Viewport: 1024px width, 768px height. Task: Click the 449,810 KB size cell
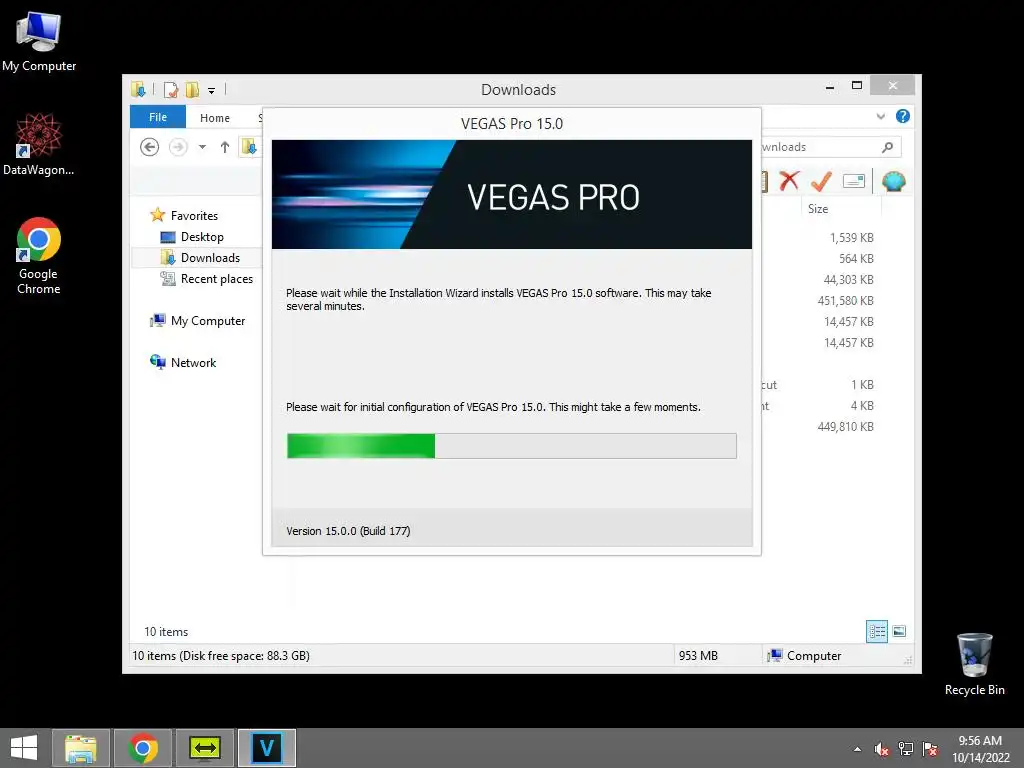coord(845,426)
